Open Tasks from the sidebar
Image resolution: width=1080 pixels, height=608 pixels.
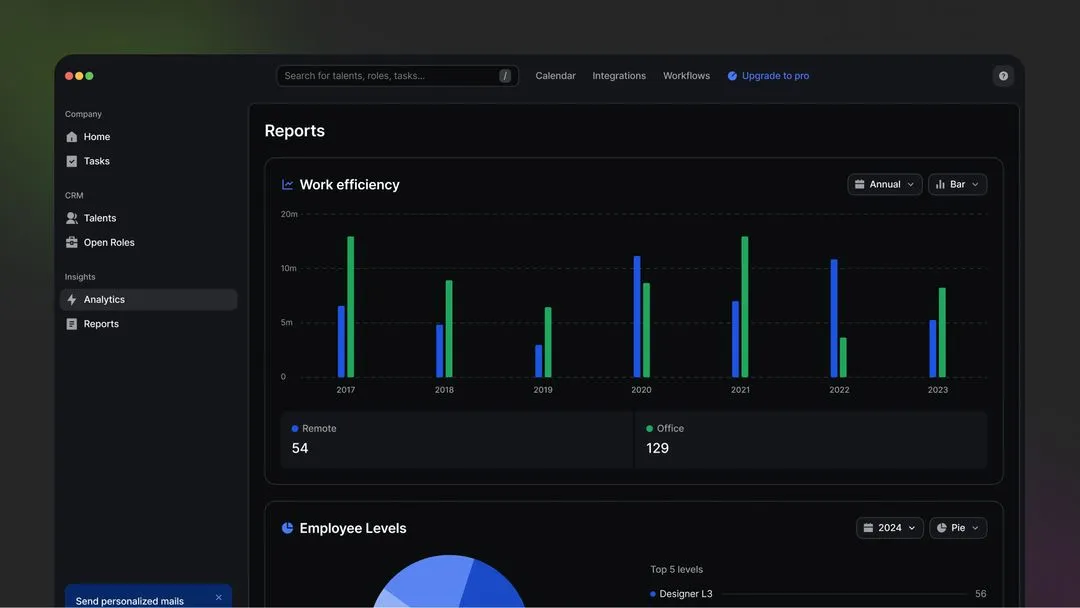coord(72,160)
